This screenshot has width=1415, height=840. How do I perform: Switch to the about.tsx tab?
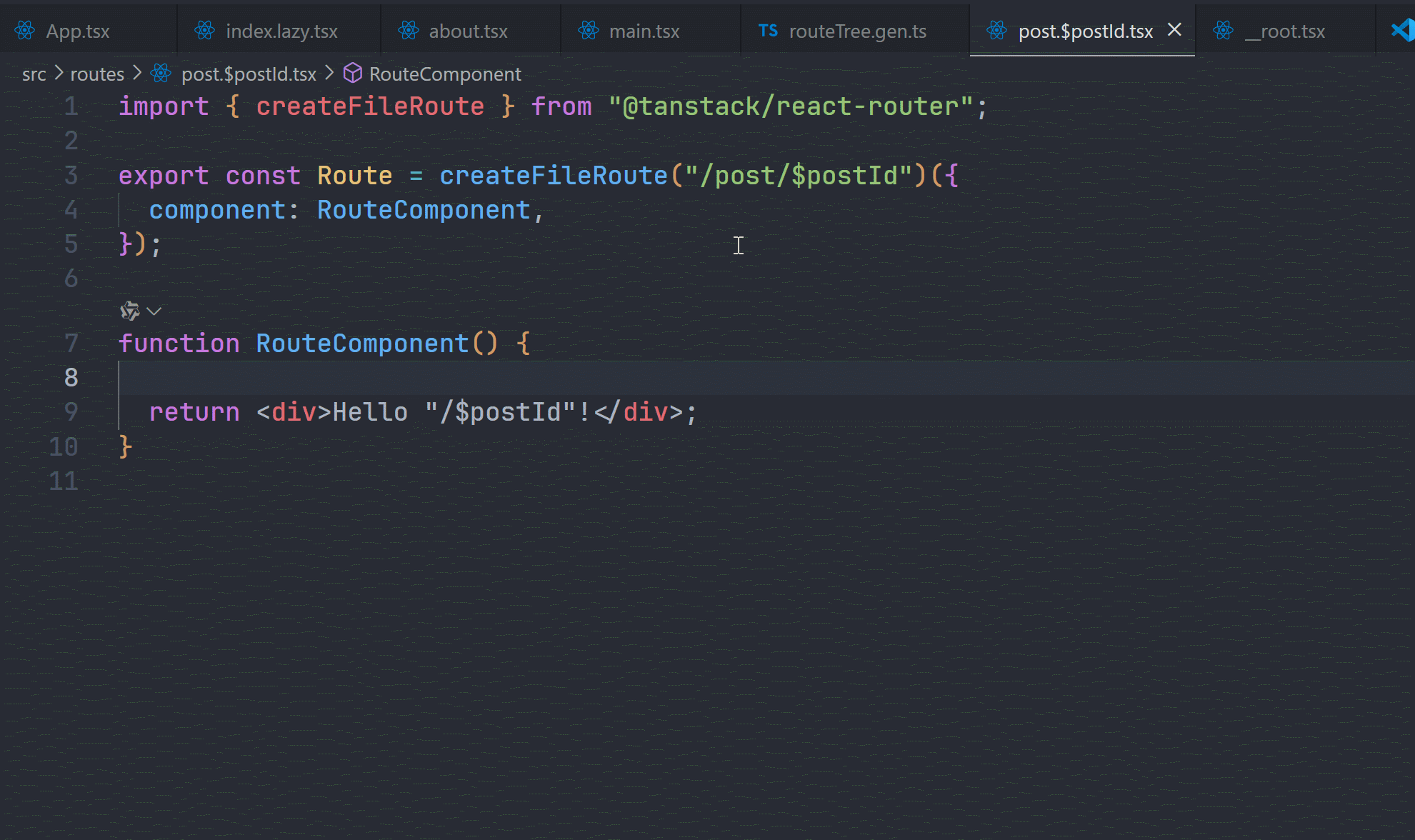click(468, 31)
